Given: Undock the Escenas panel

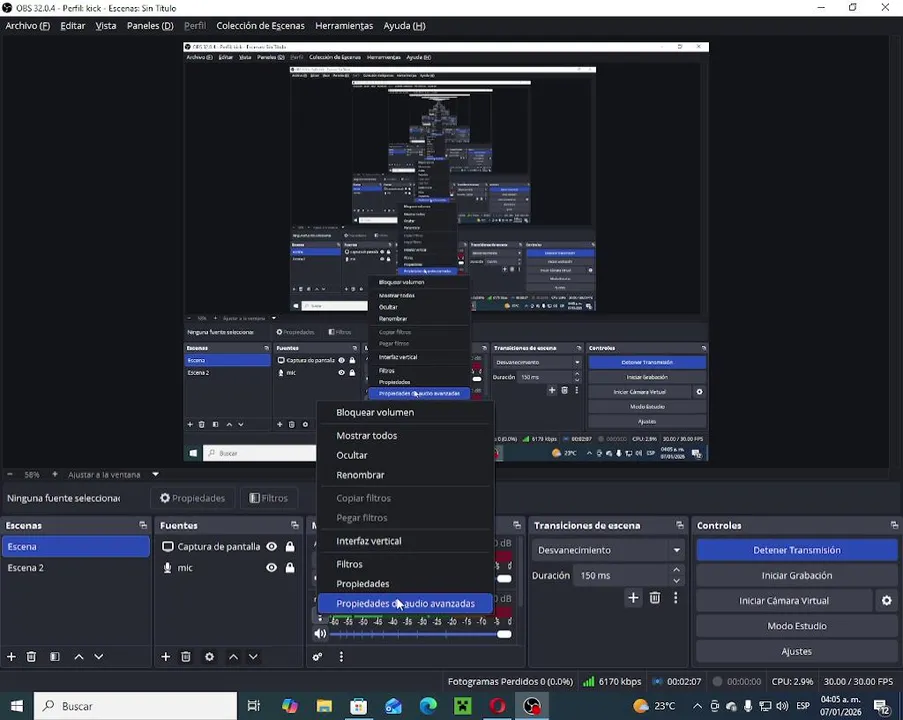Looking at the screenshot, I should pos(143,525).
